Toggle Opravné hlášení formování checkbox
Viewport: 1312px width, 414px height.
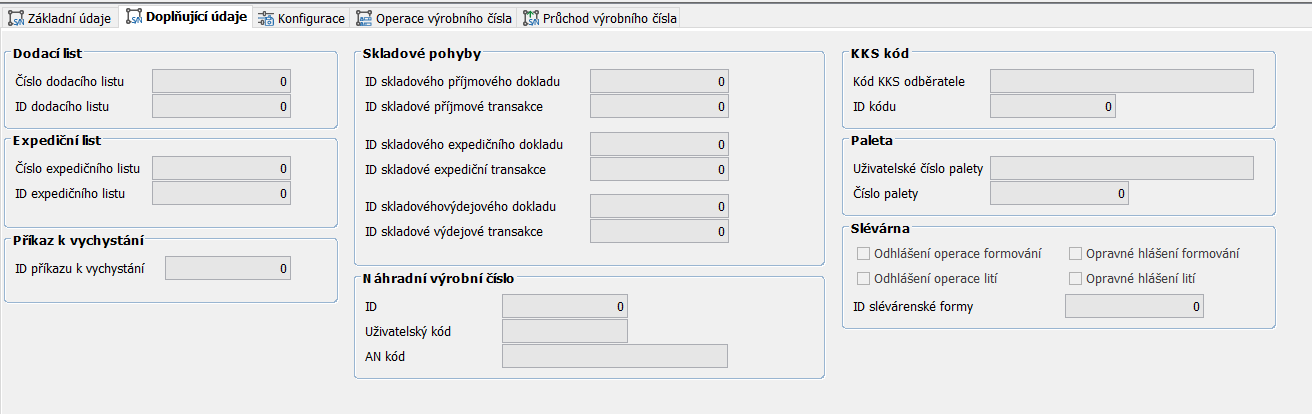(1076, 254)
